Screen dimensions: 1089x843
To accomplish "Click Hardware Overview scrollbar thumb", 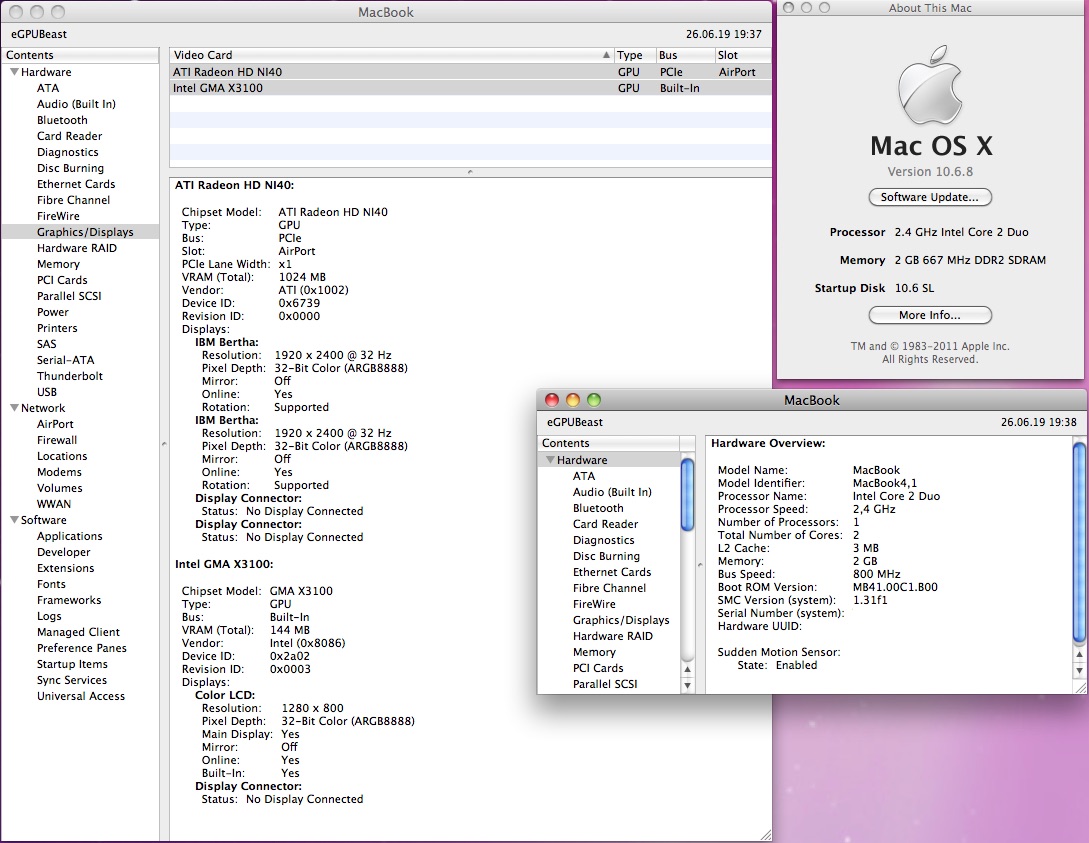I will 1079,542.
